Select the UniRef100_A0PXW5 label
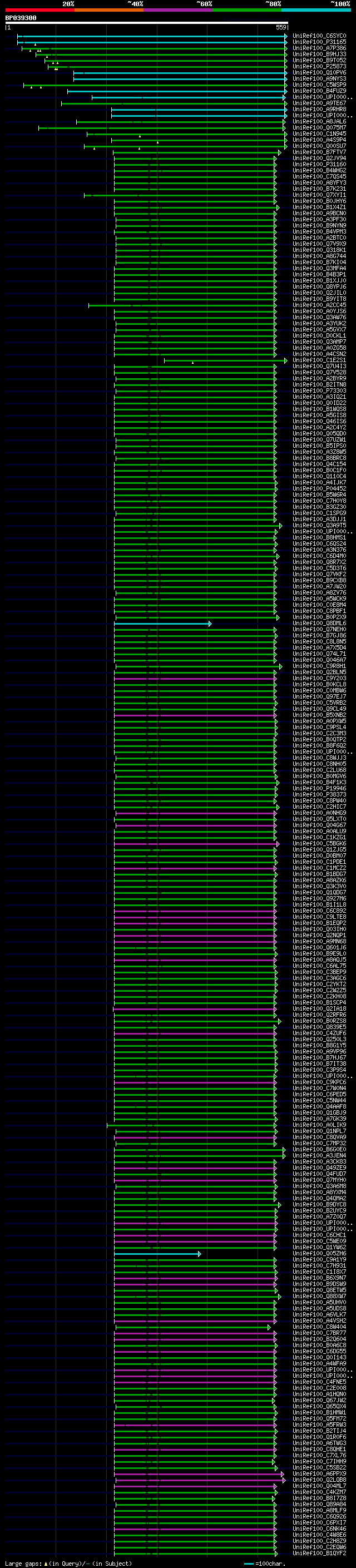 319,721
